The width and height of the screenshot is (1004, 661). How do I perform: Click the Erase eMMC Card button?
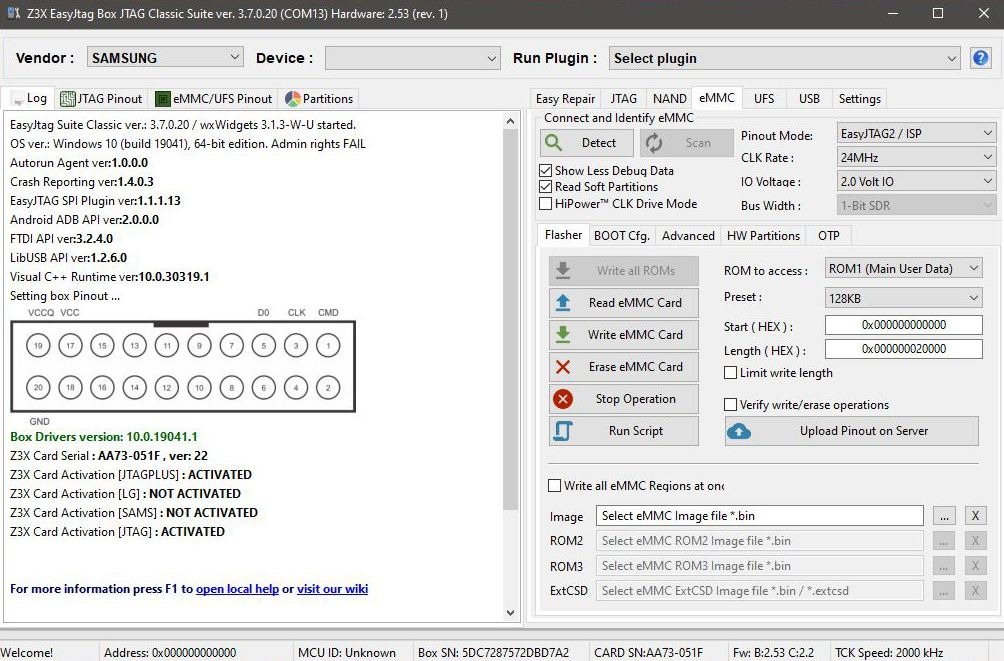click(624, 366)
